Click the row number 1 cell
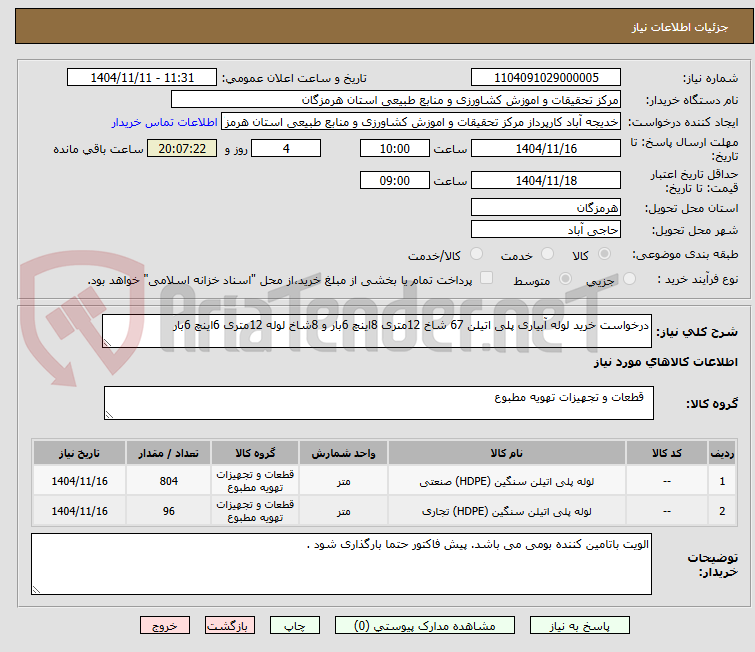The image size is (755, 652). coord(722,481)
